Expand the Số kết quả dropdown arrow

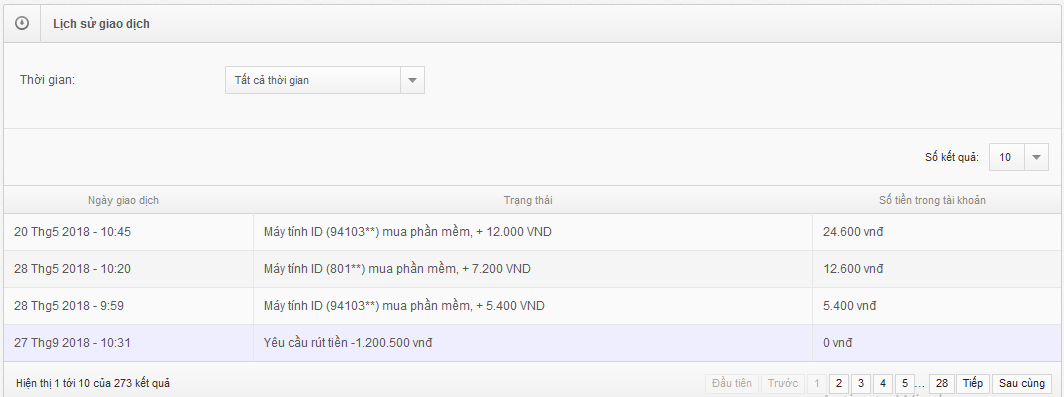point(1036,157)
